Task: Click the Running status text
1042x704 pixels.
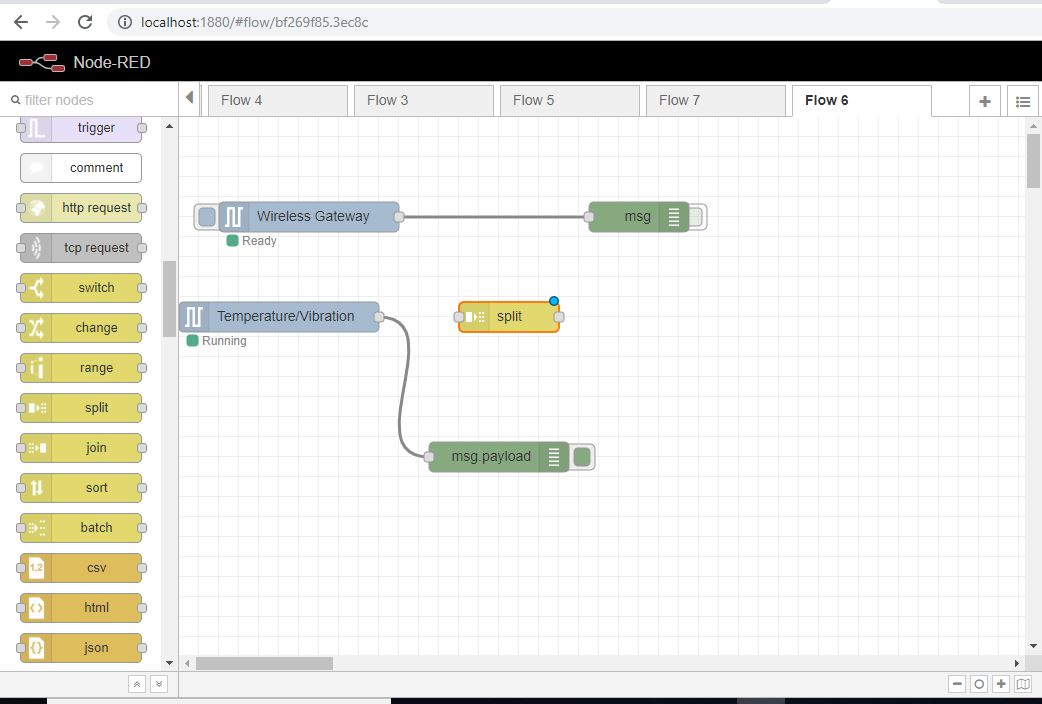Action: (224, 340)
